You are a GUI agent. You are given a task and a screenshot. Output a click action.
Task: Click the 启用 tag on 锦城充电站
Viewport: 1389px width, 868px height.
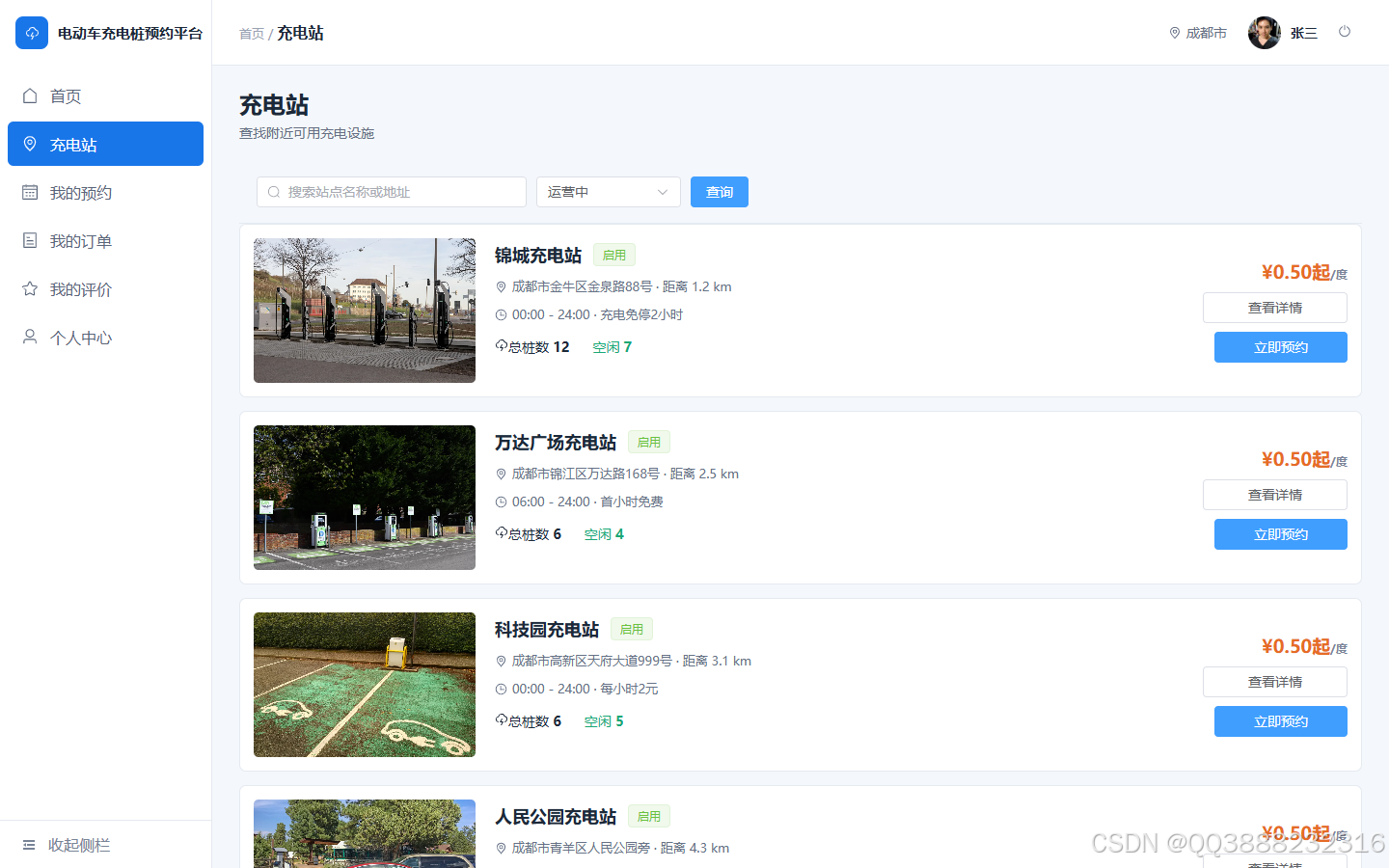tap(614, 256)
